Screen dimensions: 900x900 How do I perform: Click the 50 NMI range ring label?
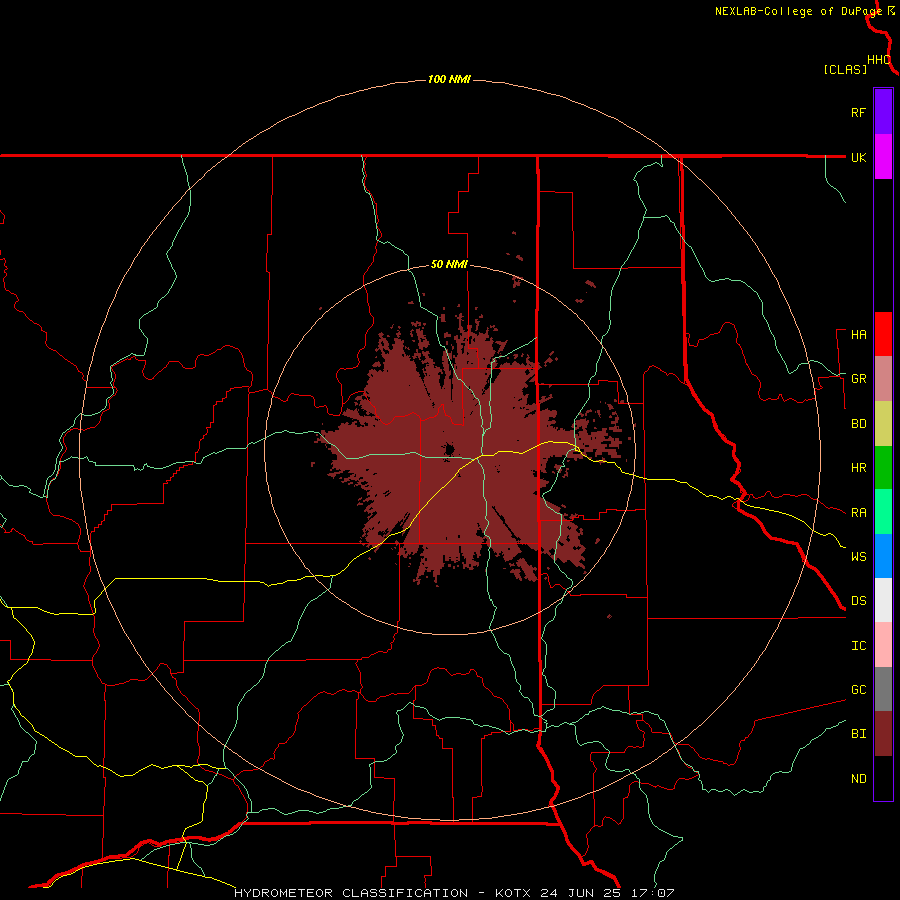coord(449,265)
